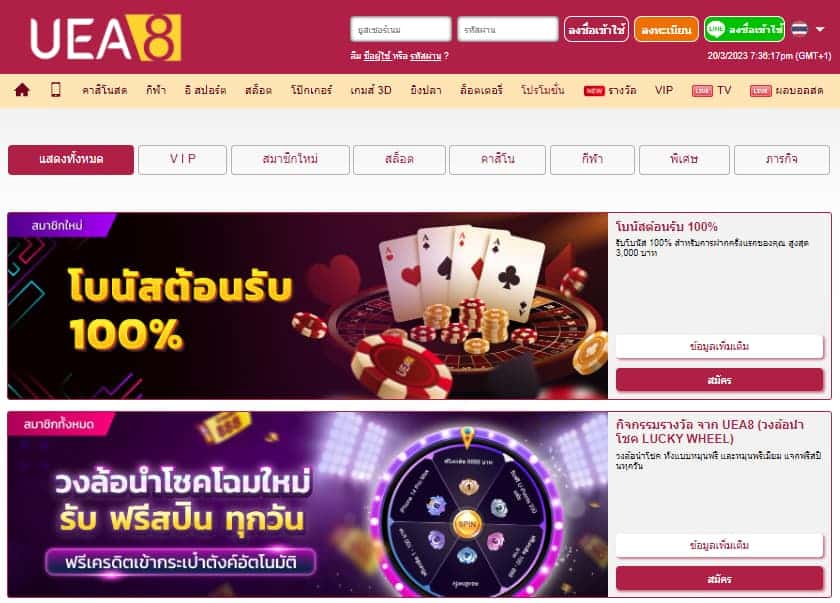Screen dimensions: 840x603
Task: Focus the username input field
Action: click(x=401, y=29)
